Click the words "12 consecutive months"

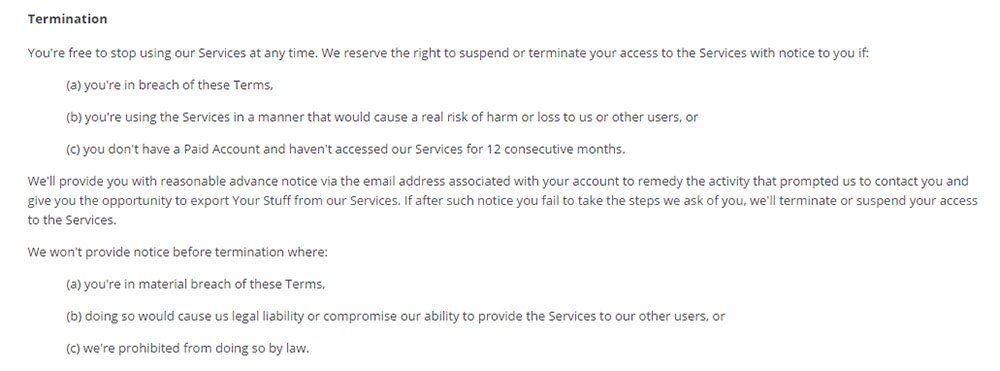click(x=554, y=150)
